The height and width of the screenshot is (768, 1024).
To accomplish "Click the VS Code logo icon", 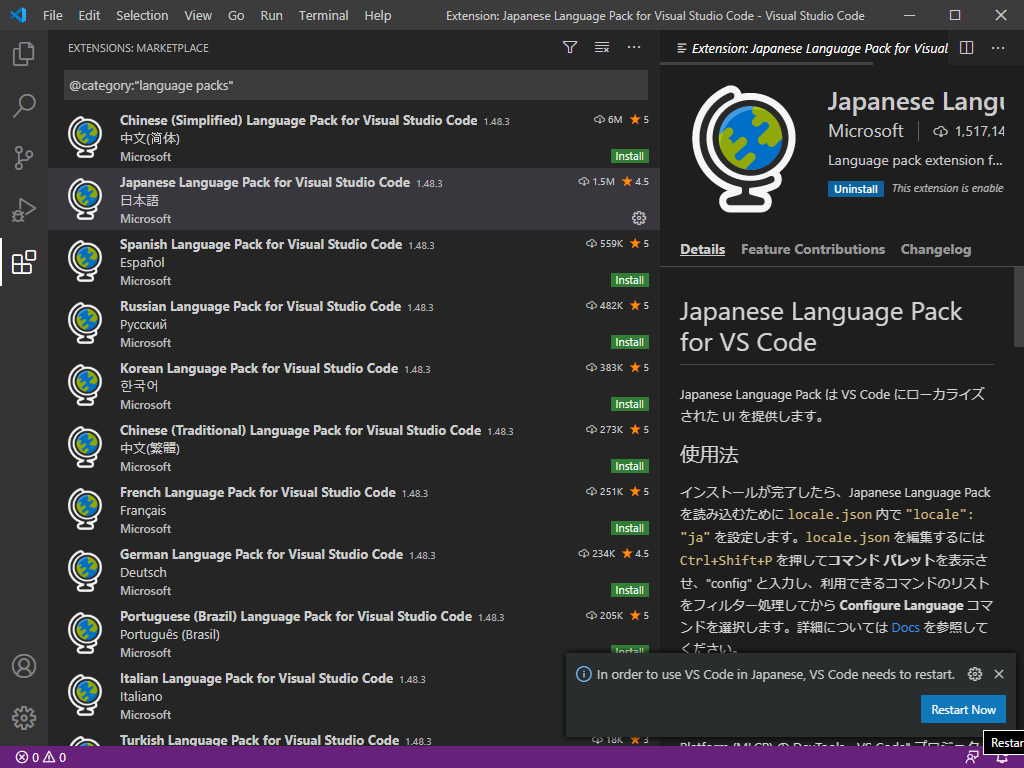I will pos(18,15).
